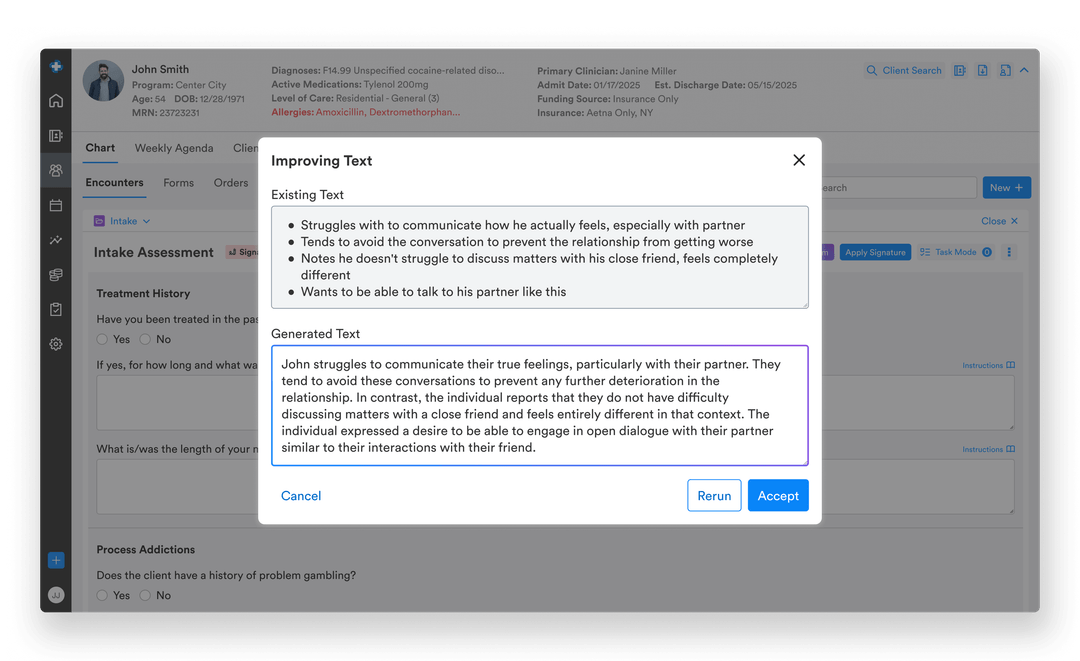The image size is (1080, 661).
Task: Open the JJ user avatar menu
Action: (x=56, y=595)
